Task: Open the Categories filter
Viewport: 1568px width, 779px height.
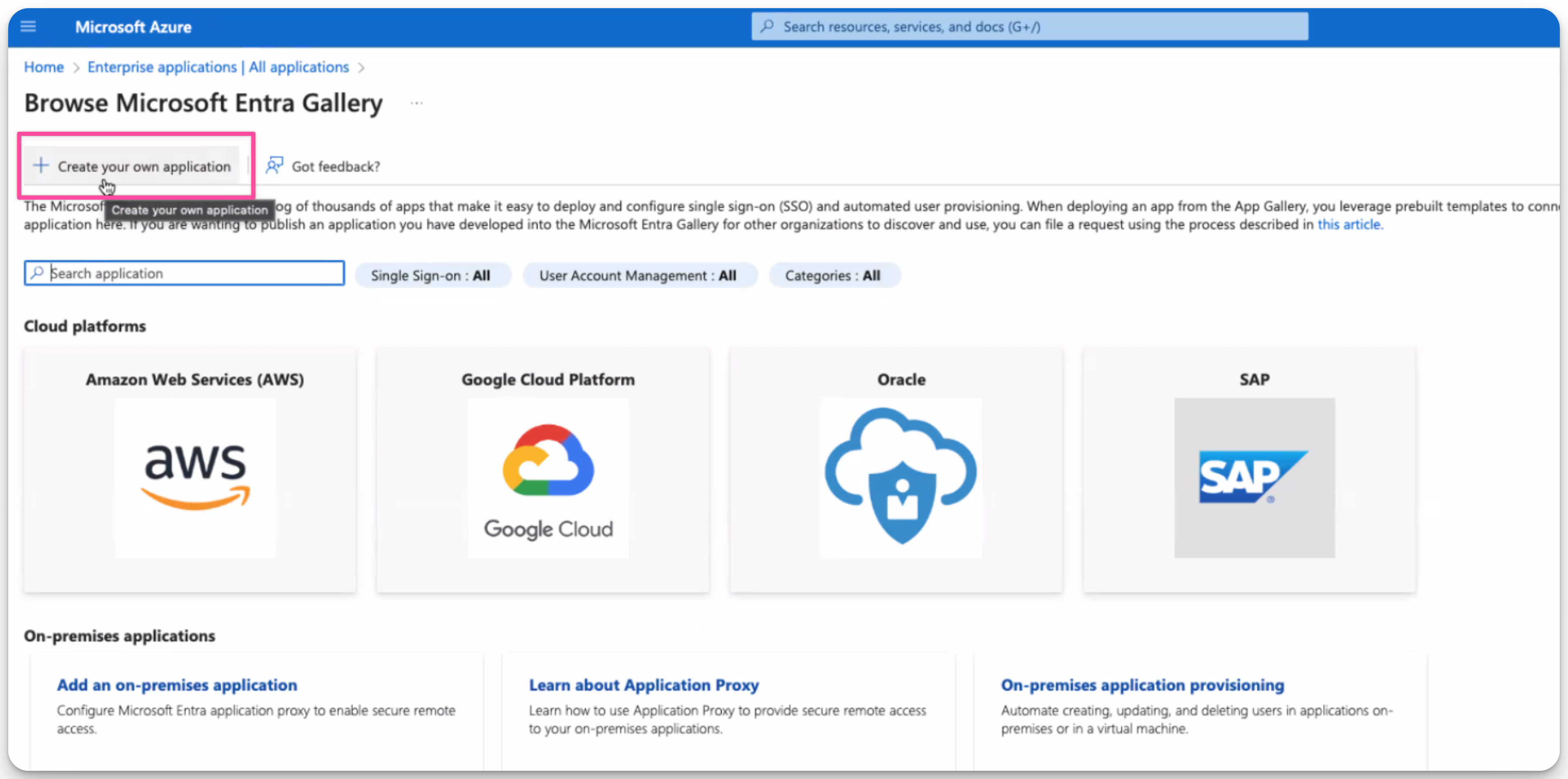Action: pos(834,275)
